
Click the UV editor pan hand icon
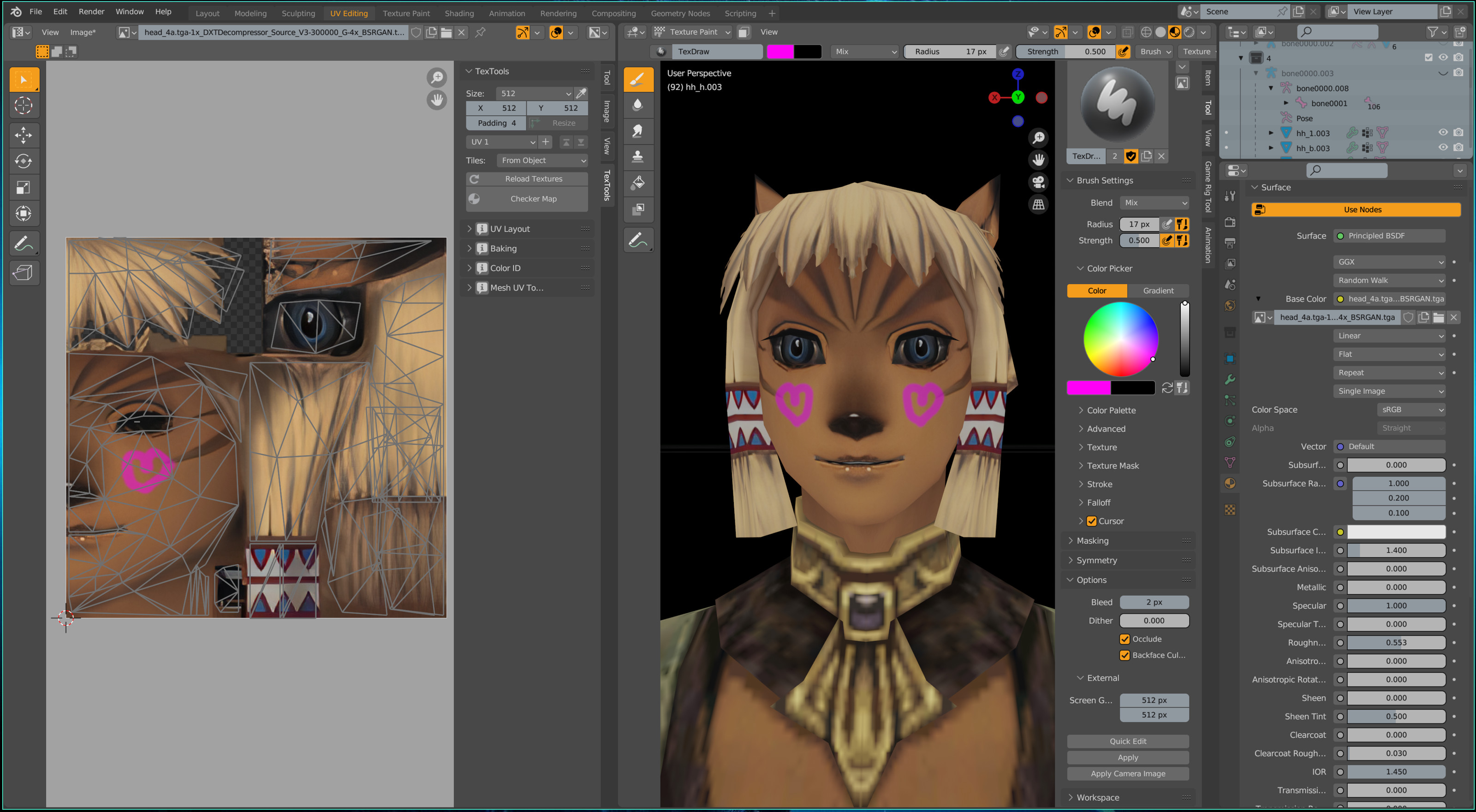437,100
